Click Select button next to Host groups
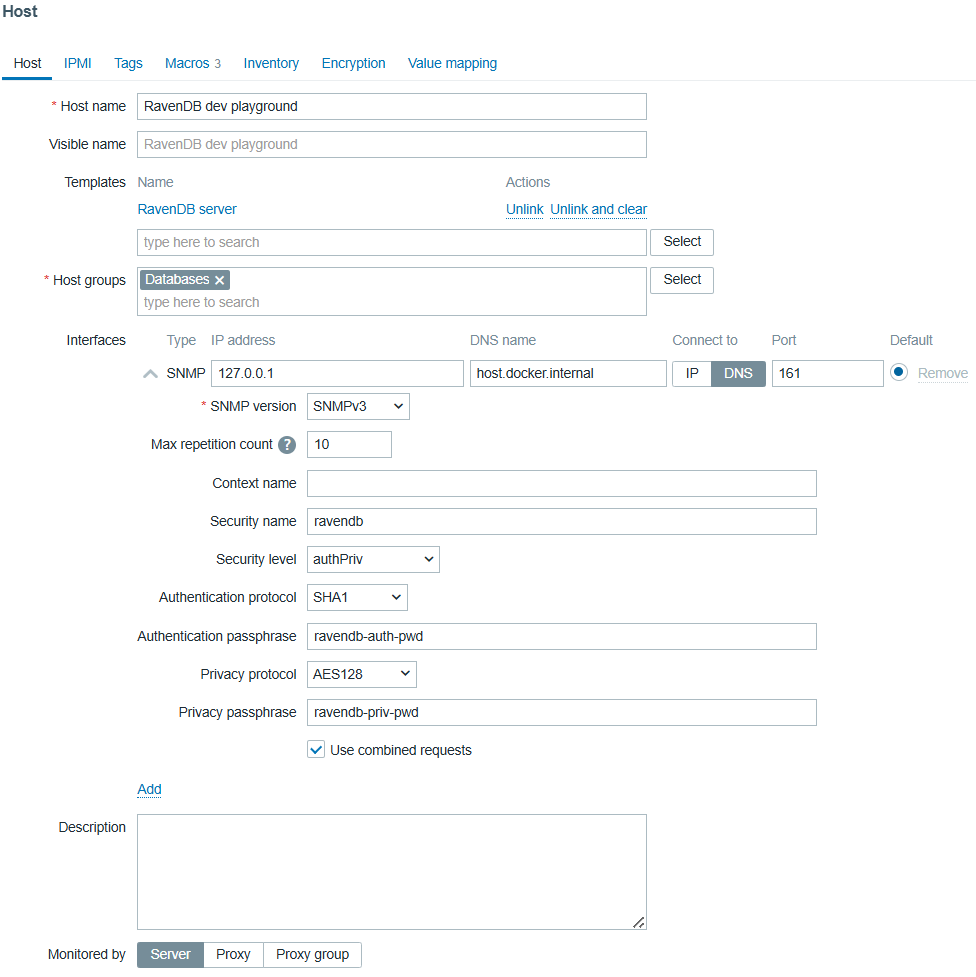 682,280
